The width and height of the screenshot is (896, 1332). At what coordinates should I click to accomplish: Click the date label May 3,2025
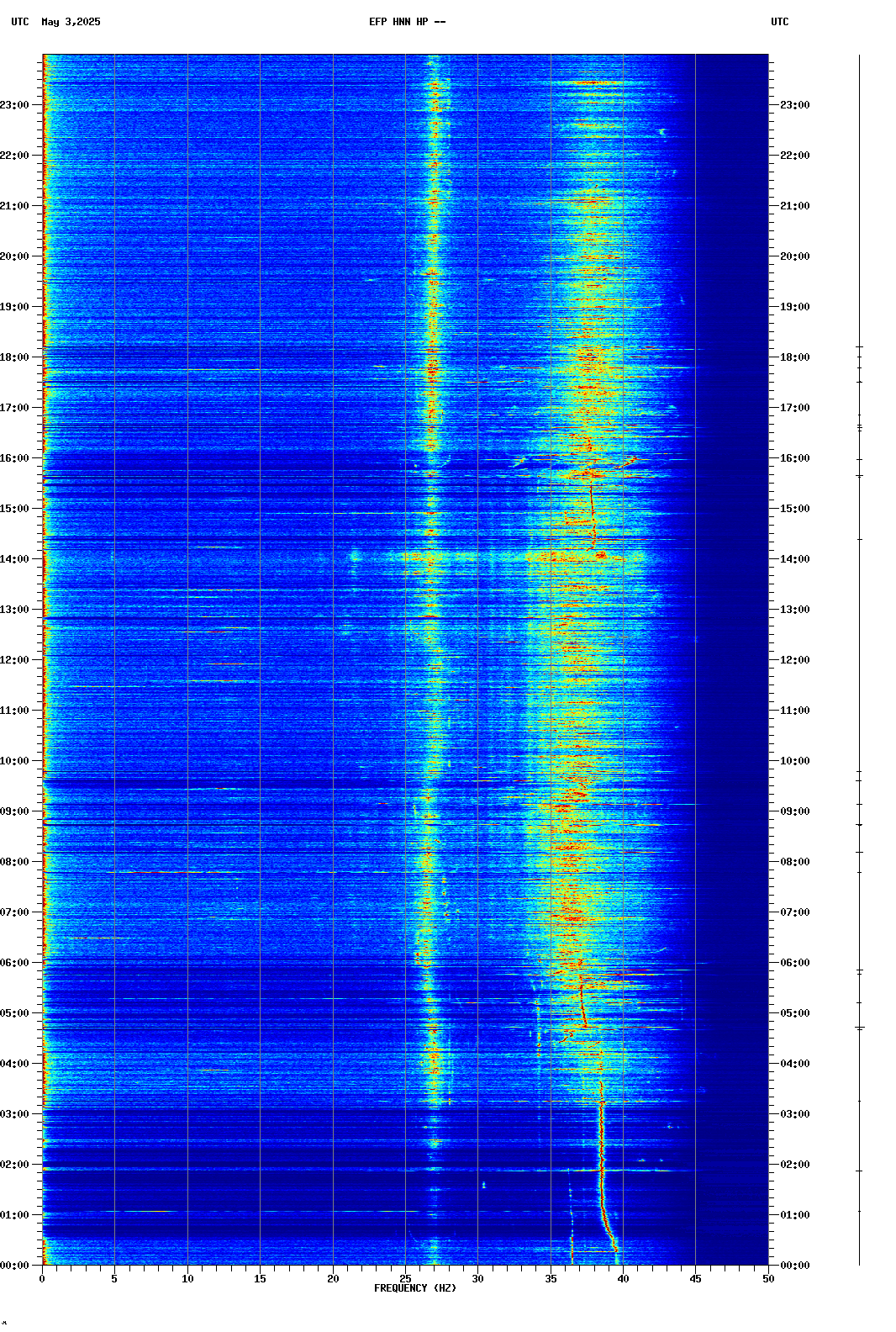click(71, 22)
